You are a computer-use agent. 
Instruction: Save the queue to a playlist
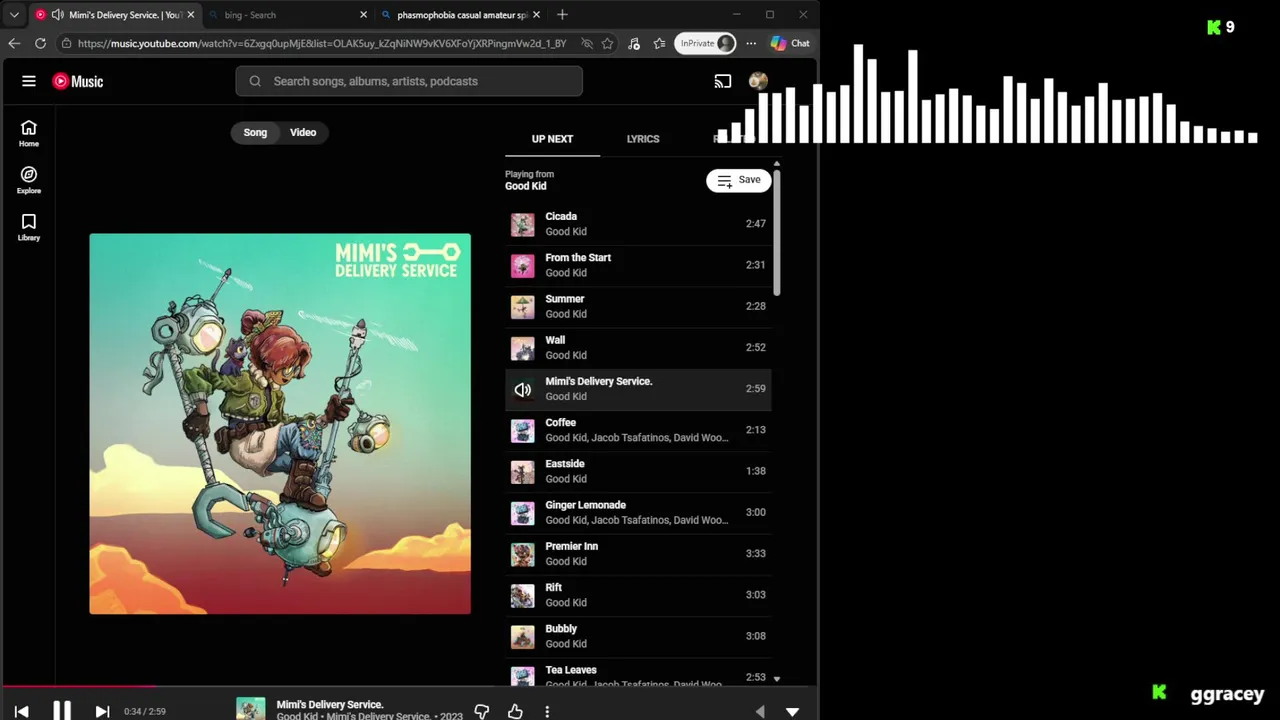click(x=739, y=180)
